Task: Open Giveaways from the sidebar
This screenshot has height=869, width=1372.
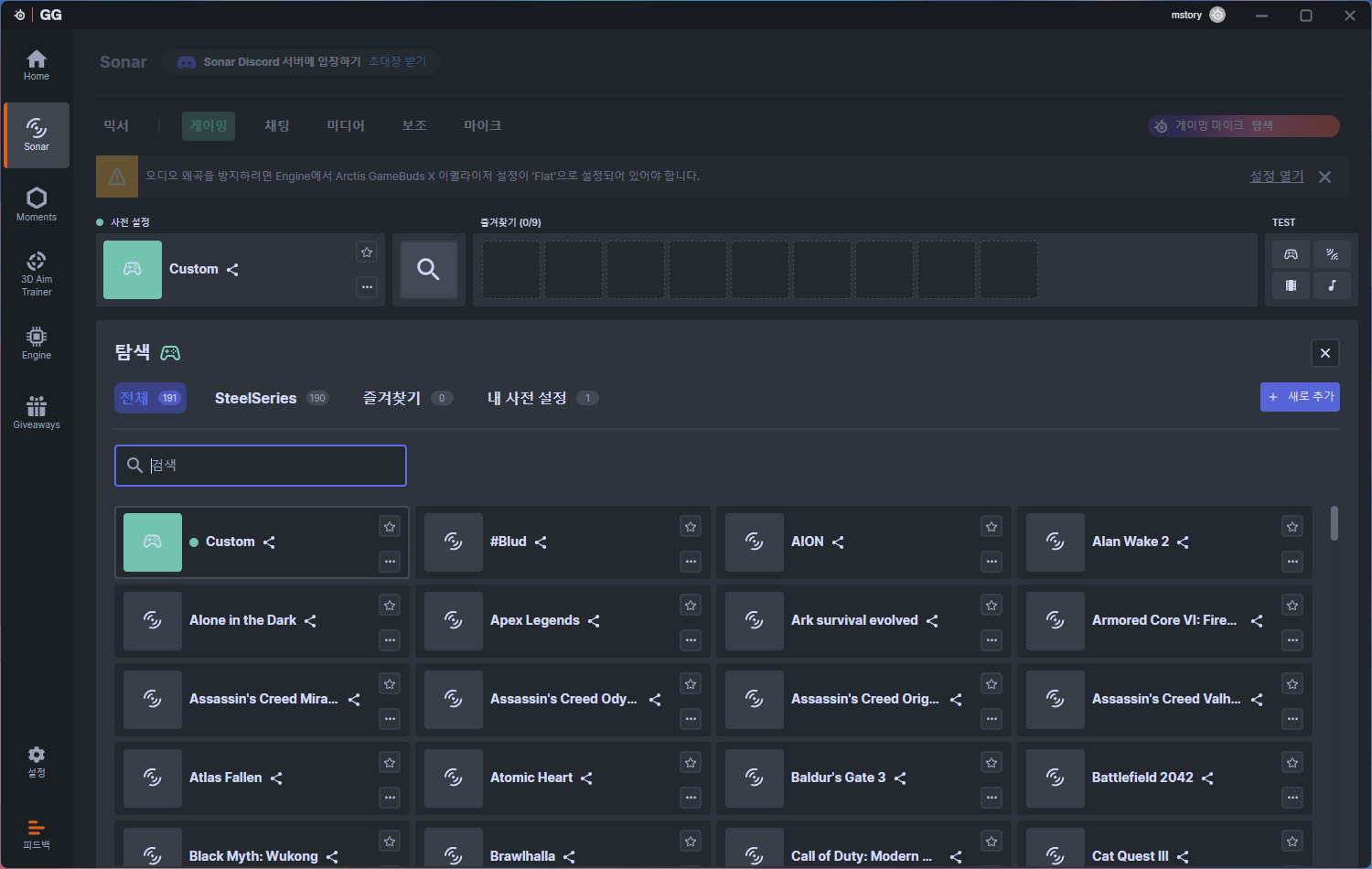Action: (x=37, y=413)
